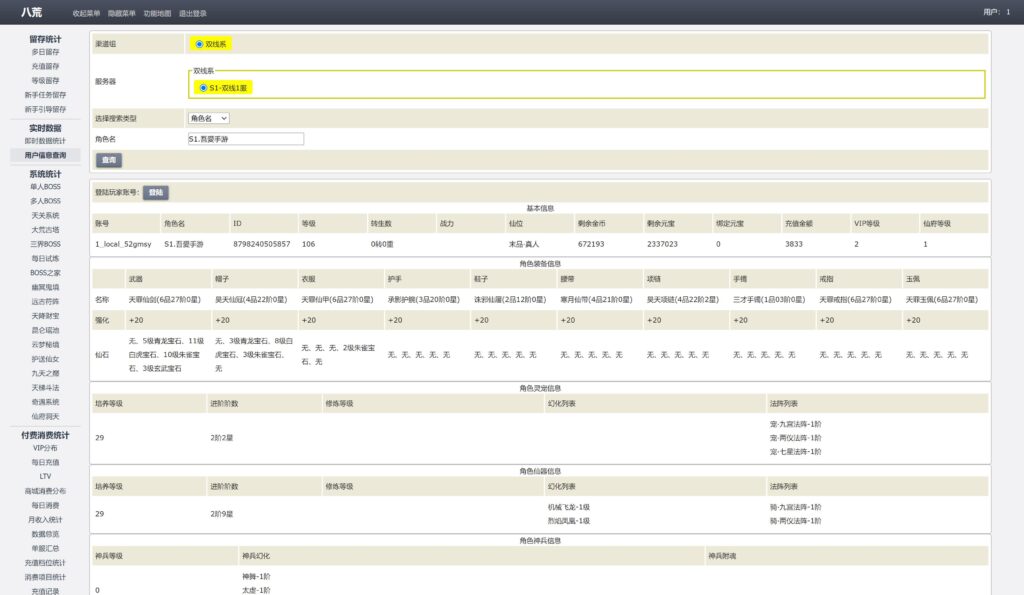Collapse the 留存统计 sidebar section
The image size is (1024, 595).
pyautogui.click(x=45, y=39)
